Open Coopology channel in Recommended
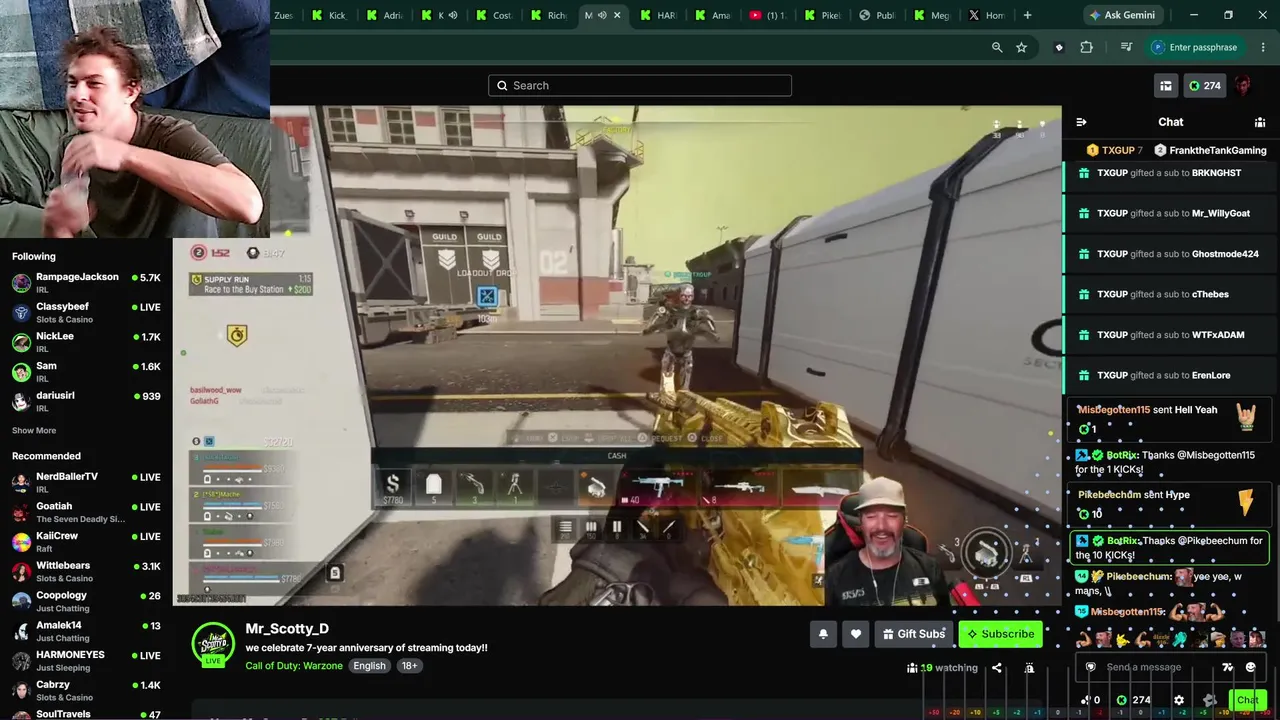This screenshot has height=720, width=1280. (86, 601)
